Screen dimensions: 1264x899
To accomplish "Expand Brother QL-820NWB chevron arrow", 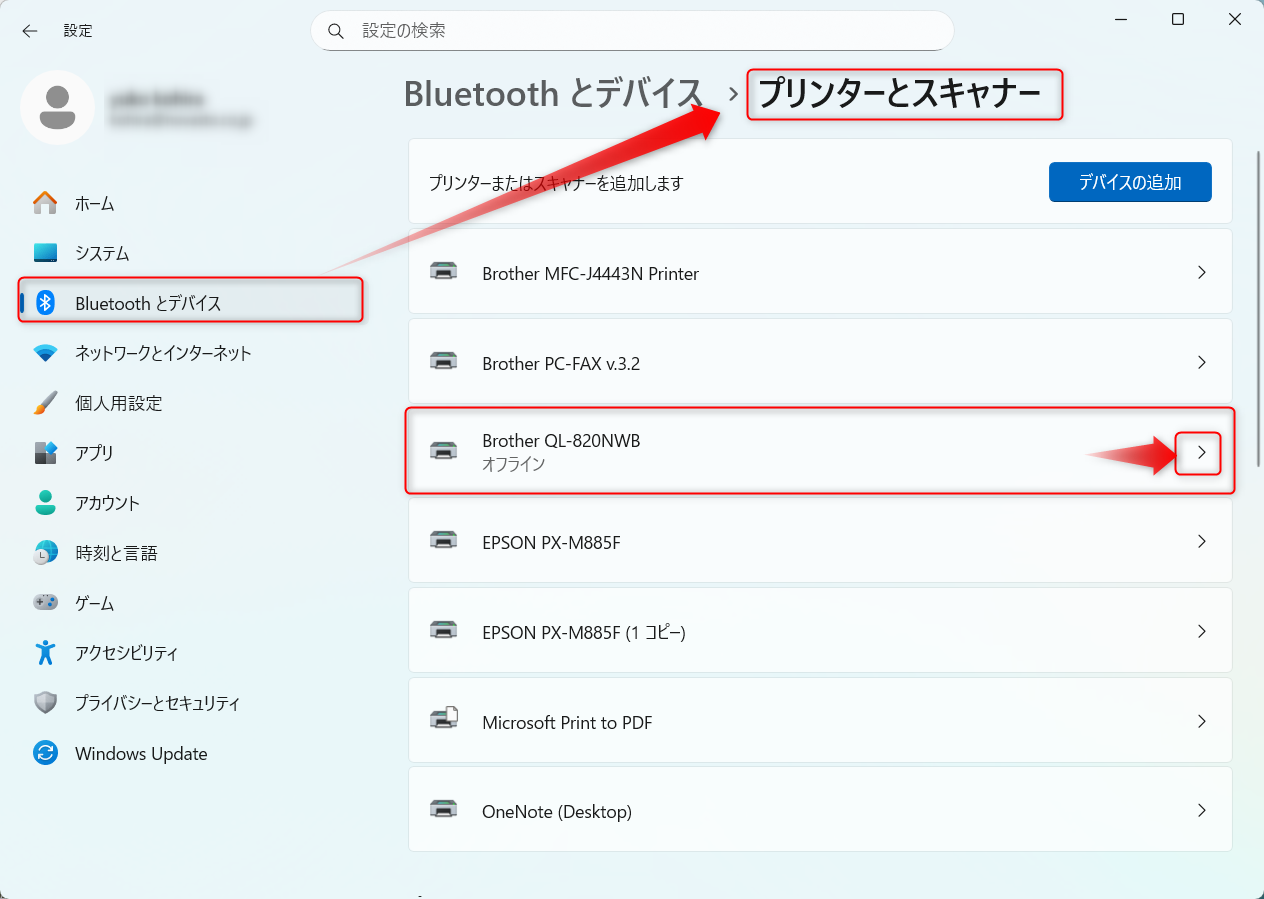I will pos(1202,453).
